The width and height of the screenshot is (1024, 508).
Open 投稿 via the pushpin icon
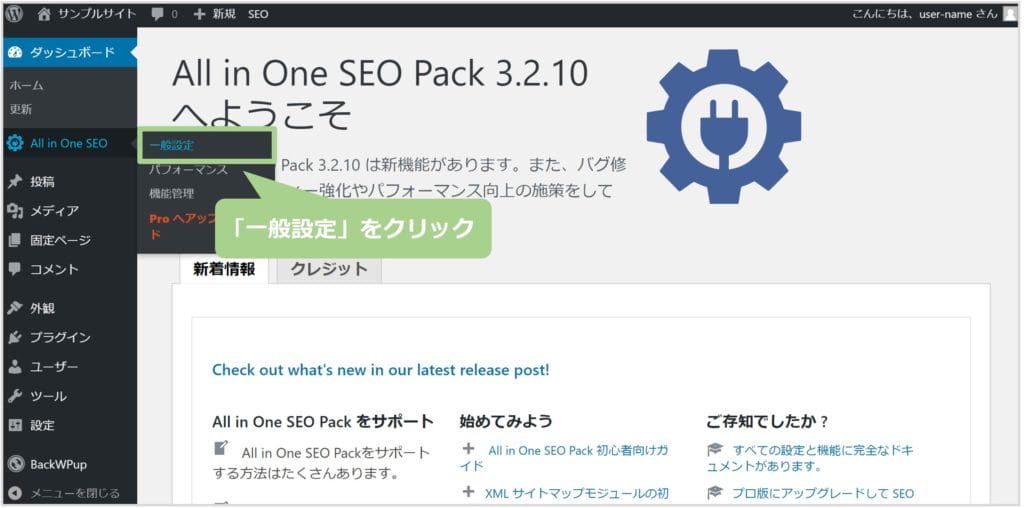tap(15, 182)
